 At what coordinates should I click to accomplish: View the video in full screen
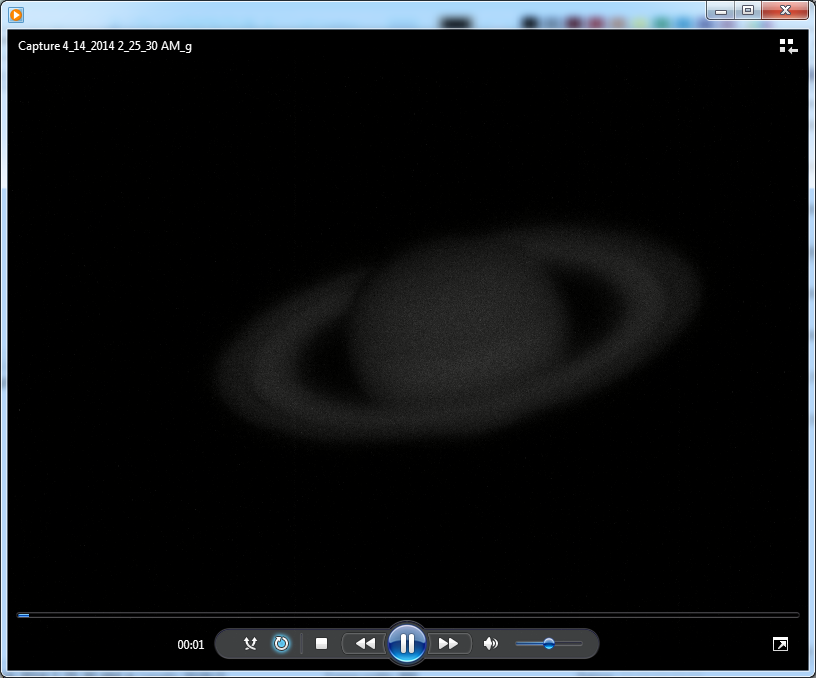pos(780,644)
